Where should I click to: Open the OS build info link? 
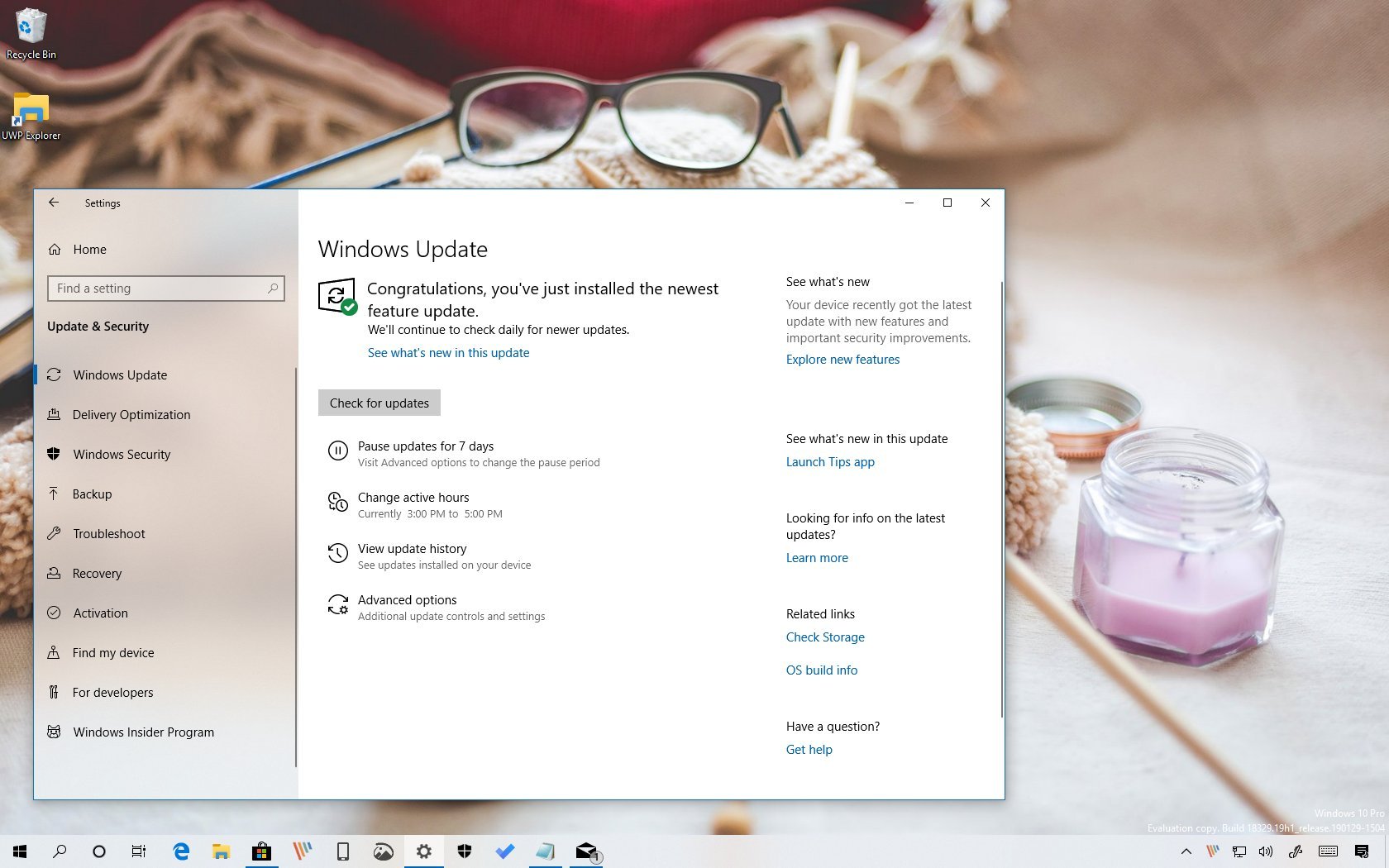822,670
